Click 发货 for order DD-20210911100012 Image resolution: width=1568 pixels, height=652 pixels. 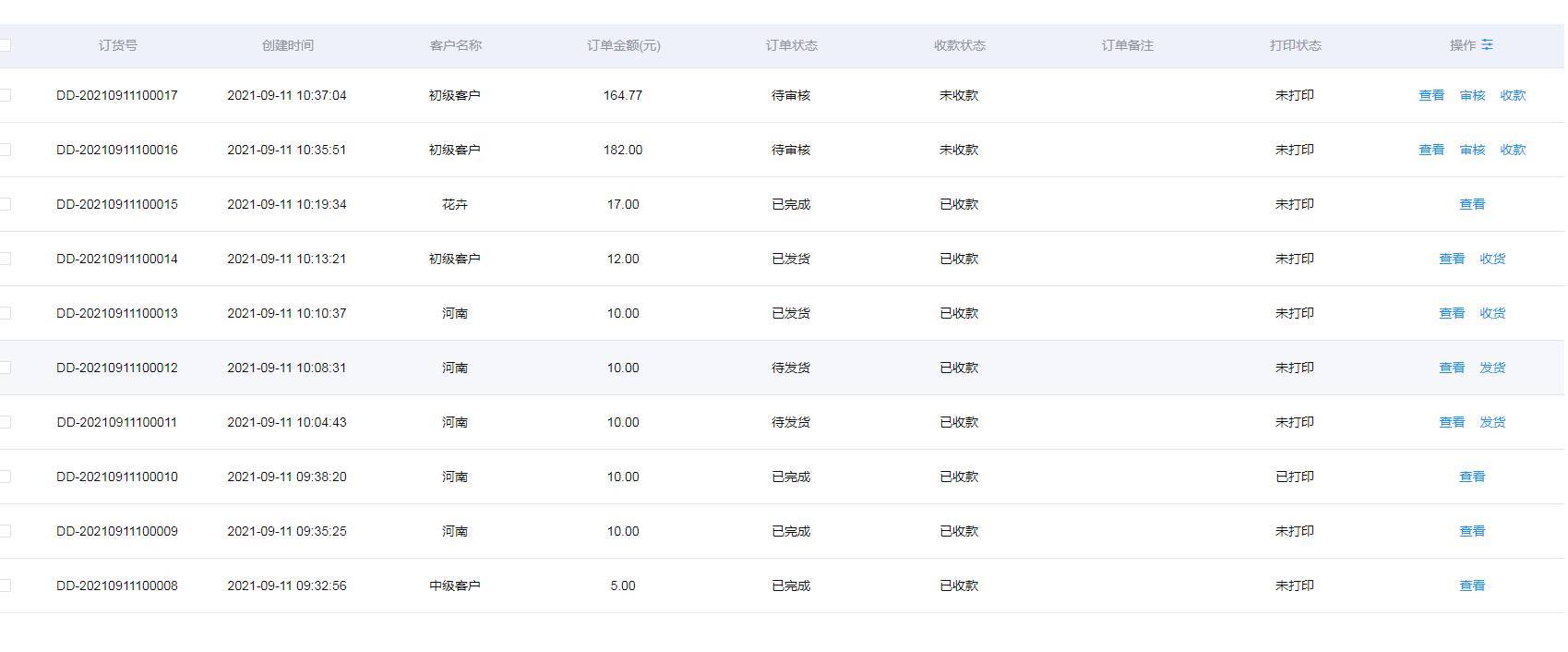pos(1492,368)
